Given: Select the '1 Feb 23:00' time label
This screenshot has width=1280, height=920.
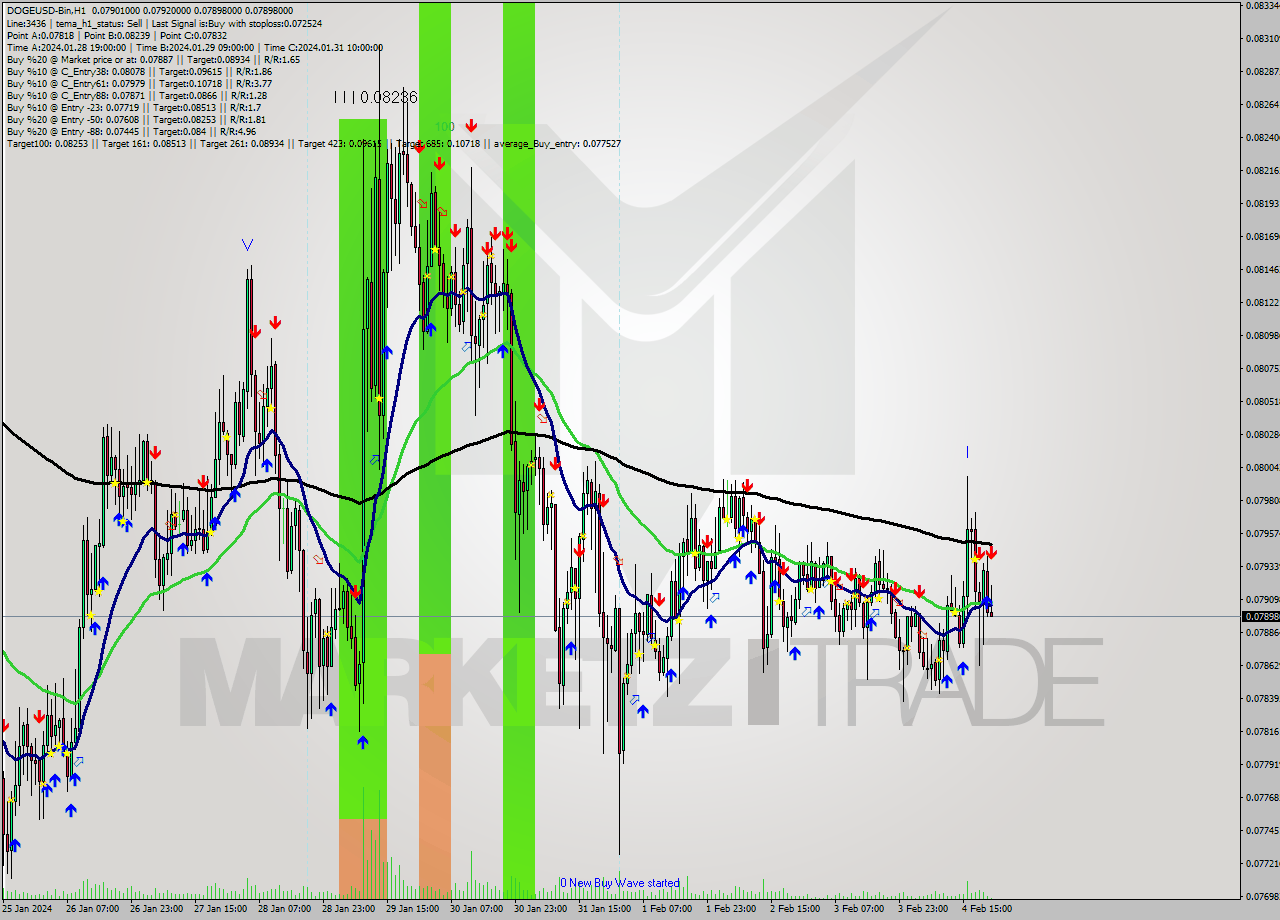Looking at the screenshot, I should pyautogui.click(x=730, y=909).
